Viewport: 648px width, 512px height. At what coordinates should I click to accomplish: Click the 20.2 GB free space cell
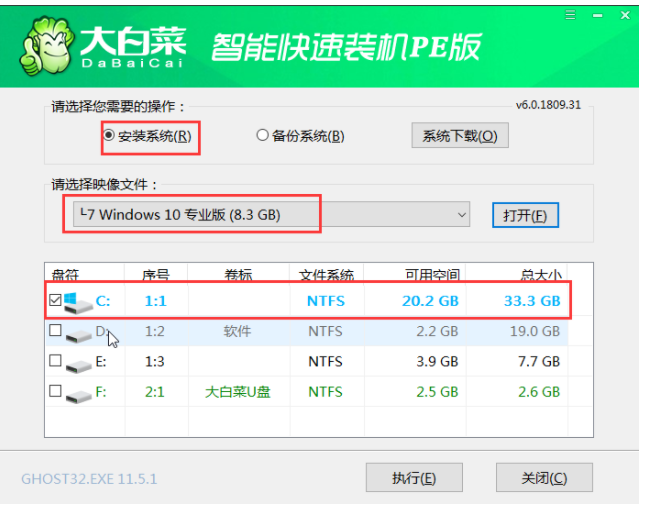(x=430, y=301)
